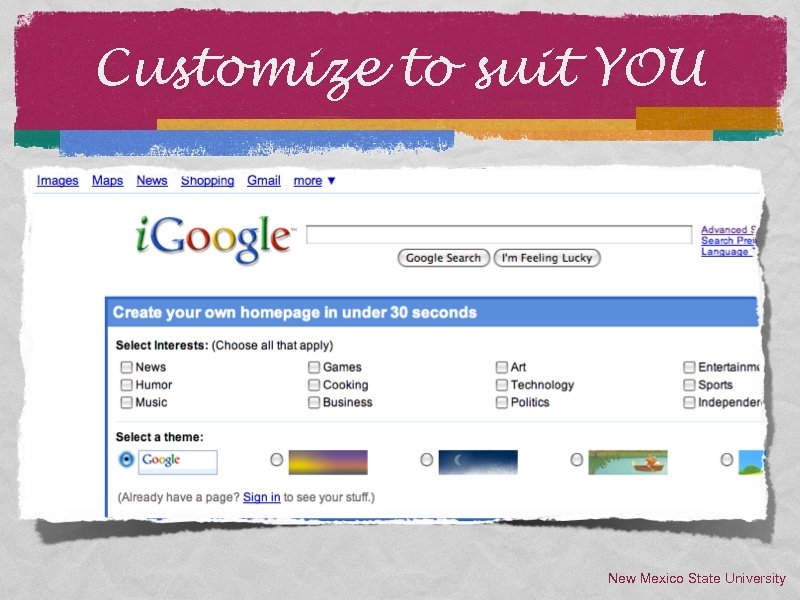Go to the News link in top bar
Image resolution: width=800 pixels, height=600 pixels.
click(152, 181)
